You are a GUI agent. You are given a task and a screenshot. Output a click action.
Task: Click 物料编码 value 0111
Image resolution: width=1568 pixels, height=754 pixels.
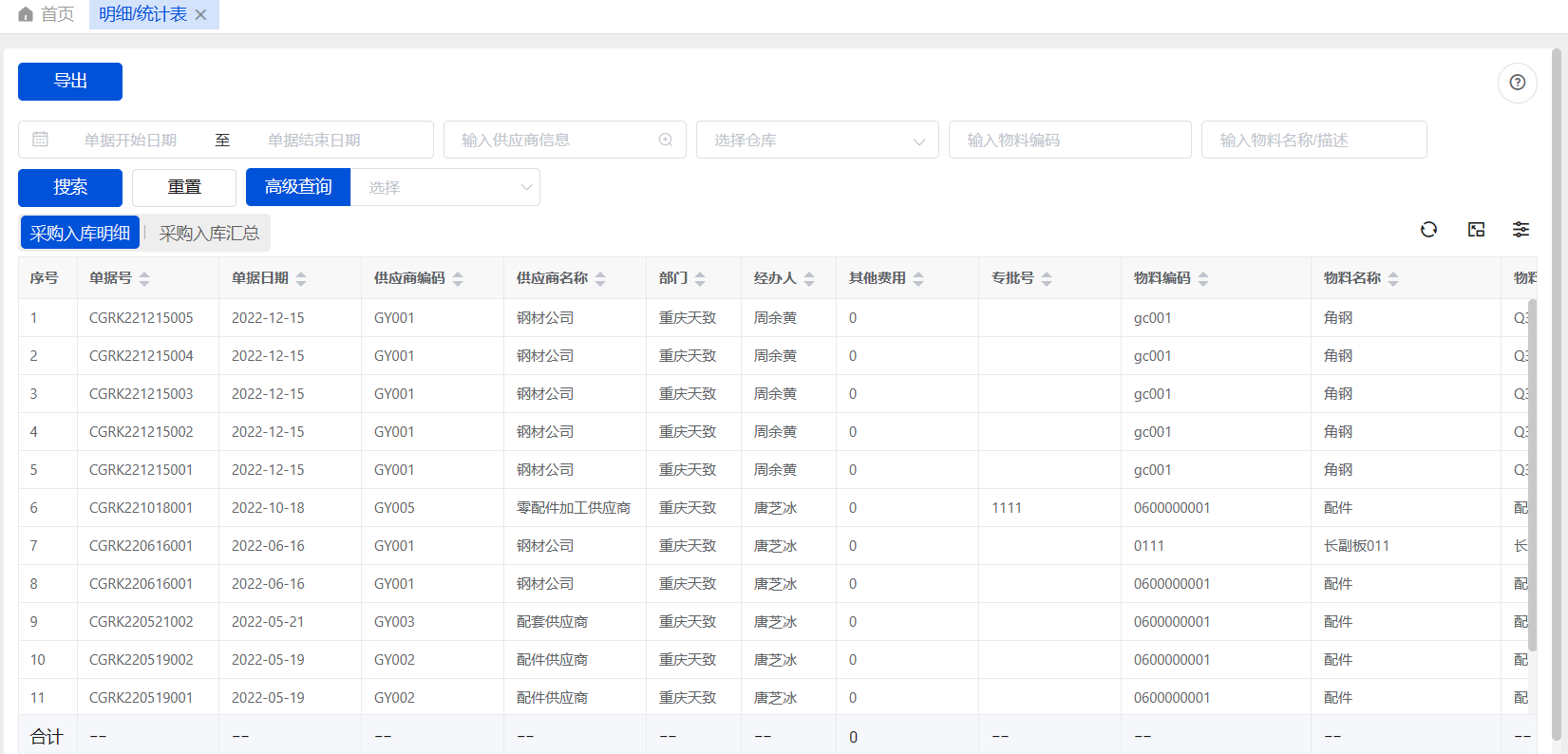[1149, 546]
